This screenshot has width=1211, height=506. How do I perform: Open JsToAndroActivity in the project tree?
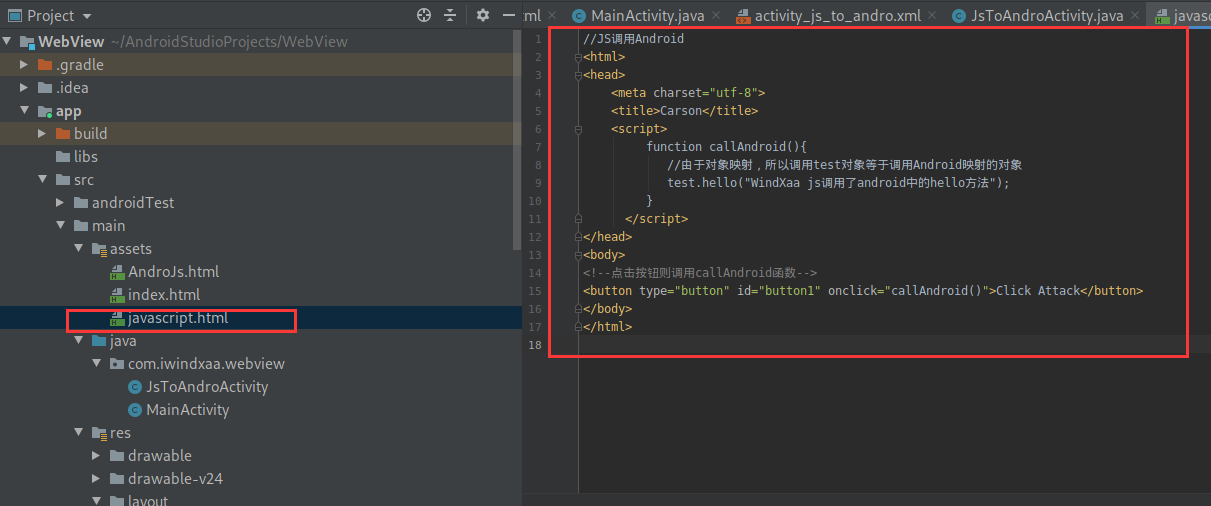[207, 387]
